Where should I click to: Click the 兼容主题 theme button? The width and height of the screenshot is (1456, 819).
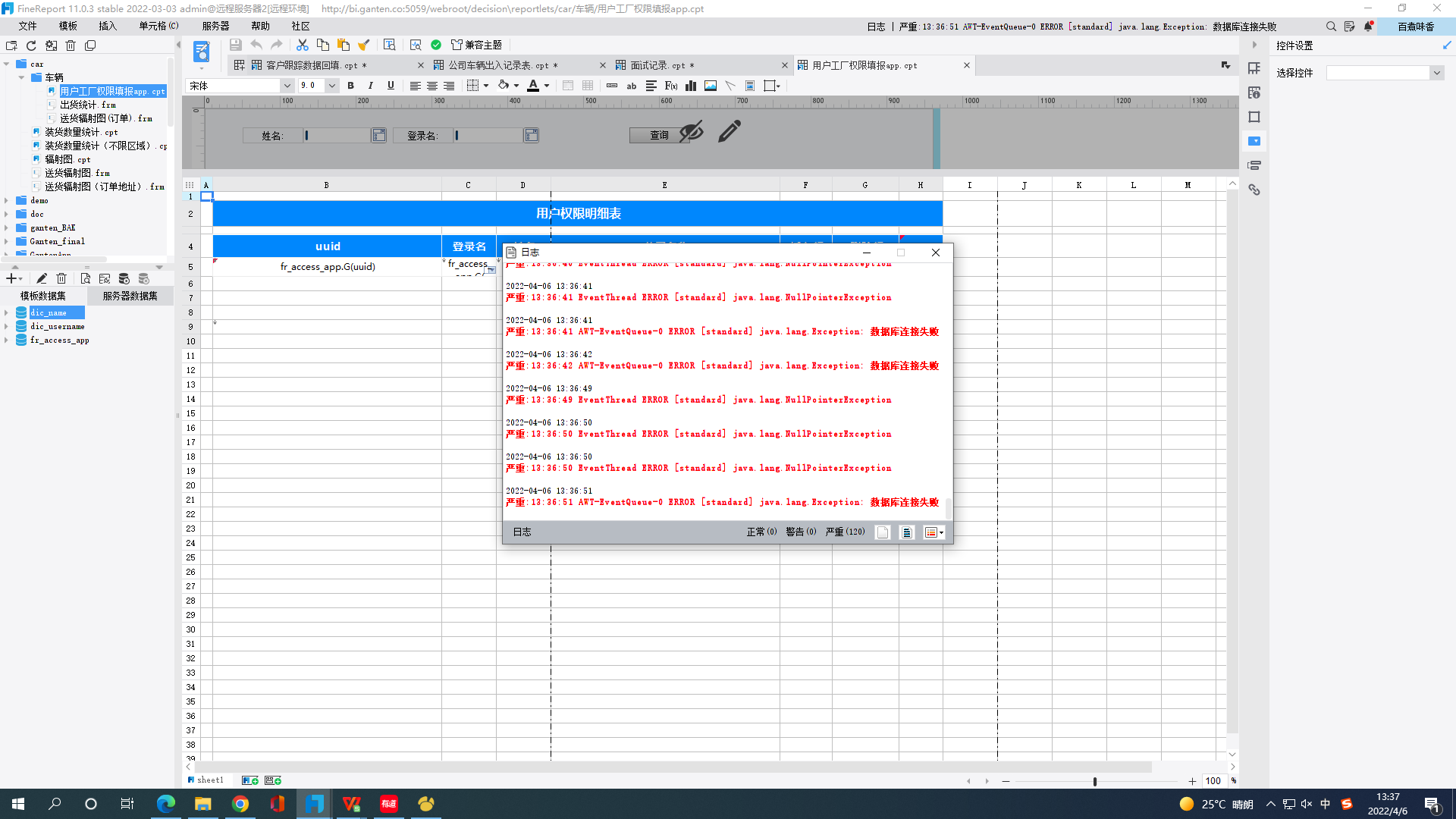[476, 45]
